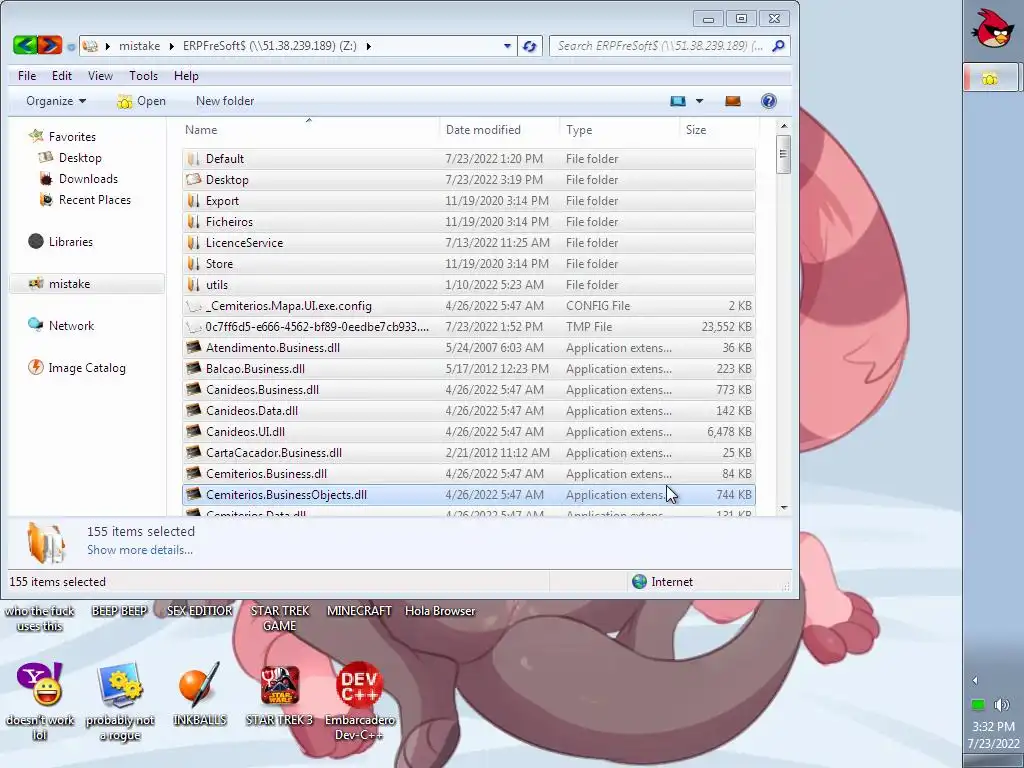Sort by Size column header
The height and width of the screenshot is (768, 1024).
718,129
